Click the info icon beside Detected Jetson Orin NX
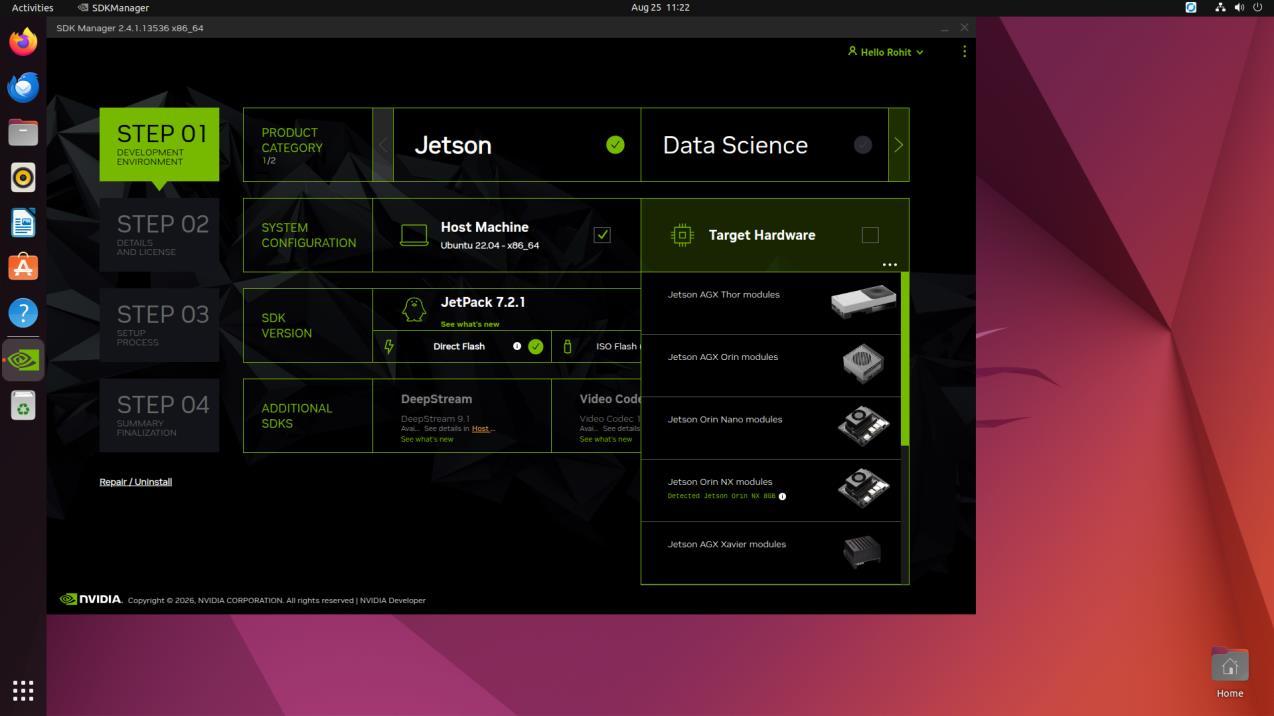 (x=782, y=496)
